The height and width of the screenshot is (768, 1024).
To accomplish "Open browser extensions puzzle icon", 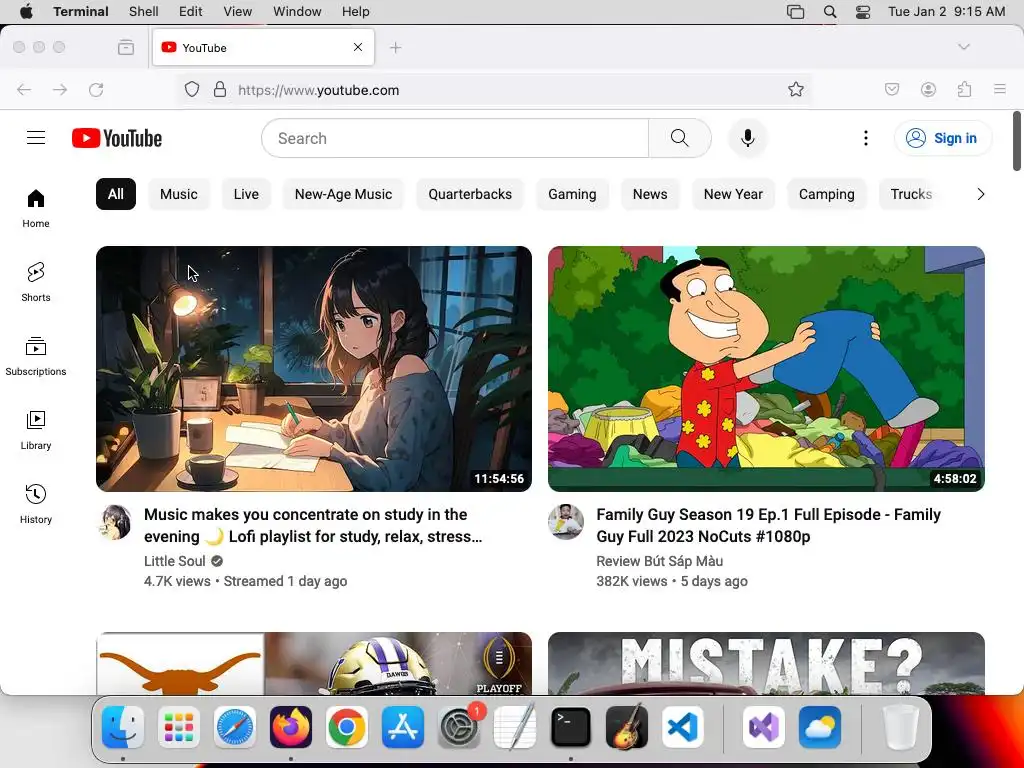I will pos(965,89).
